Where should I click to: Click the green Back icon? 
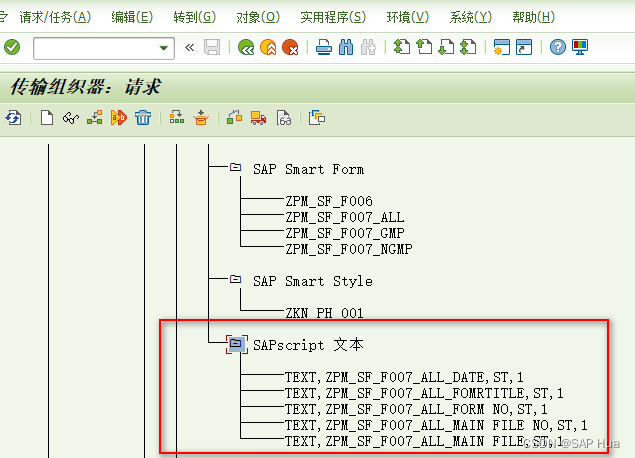click(x=246, y=47)
